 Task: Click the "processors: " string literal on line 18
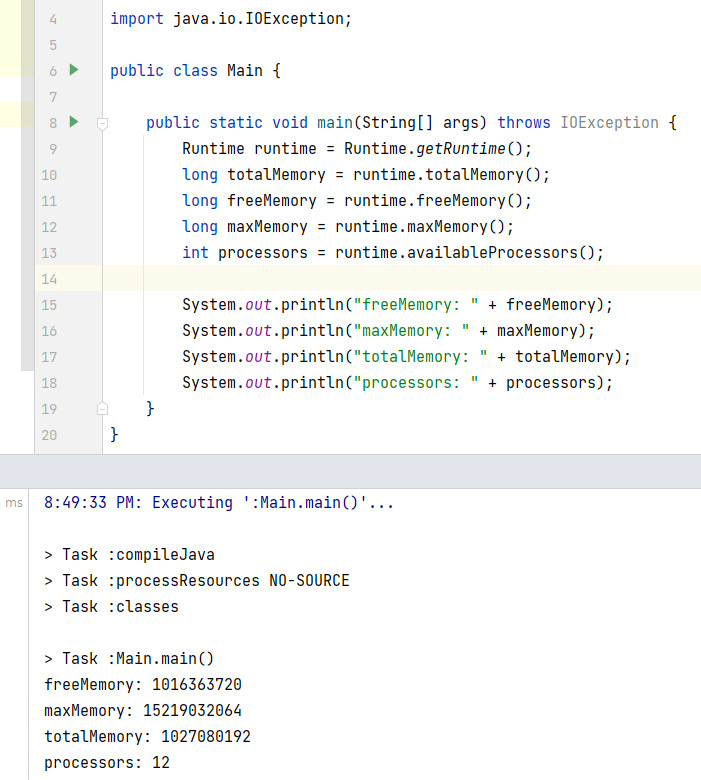point(416,383)
